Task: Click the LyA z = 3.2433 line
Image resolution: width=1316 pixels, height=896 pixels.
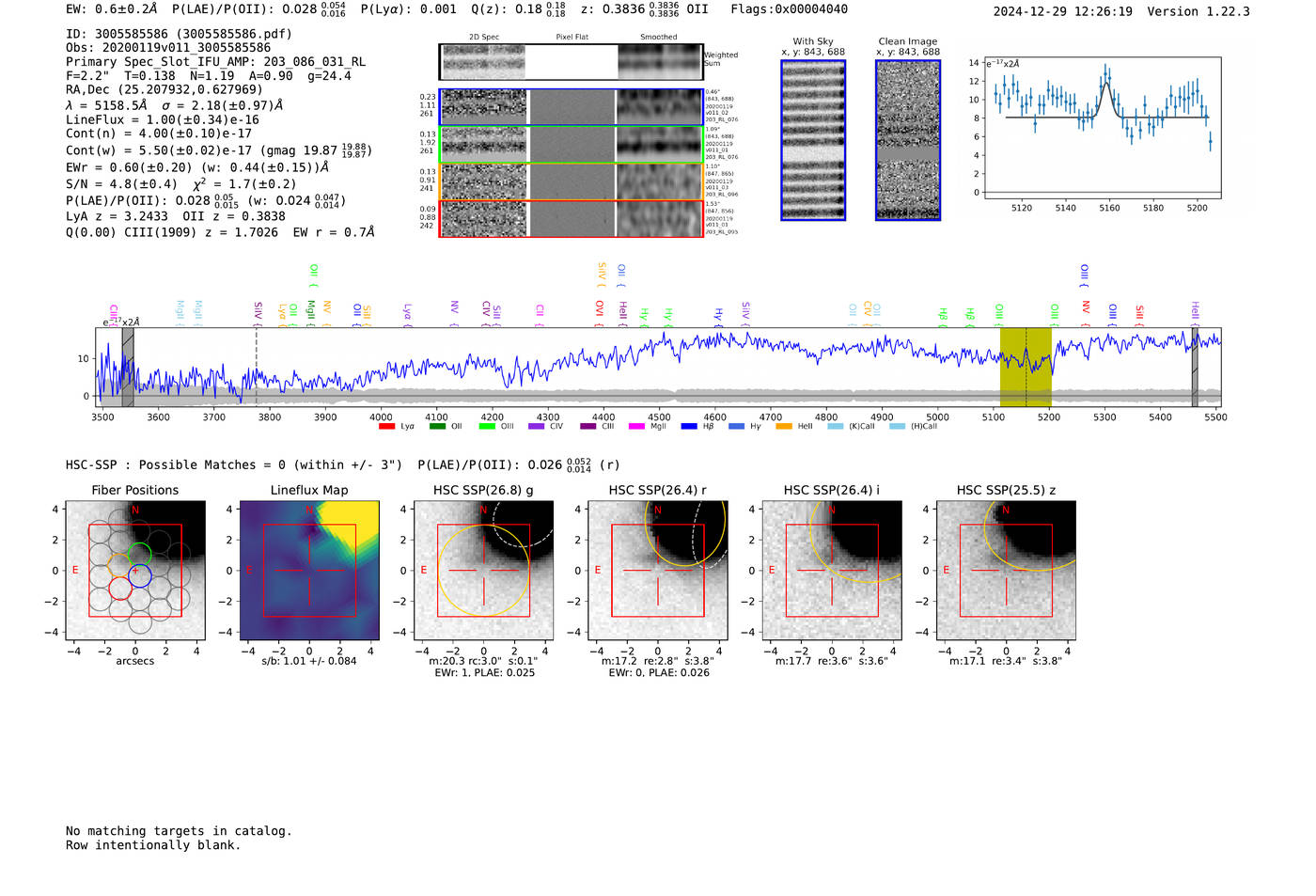Action: [119, 215]
